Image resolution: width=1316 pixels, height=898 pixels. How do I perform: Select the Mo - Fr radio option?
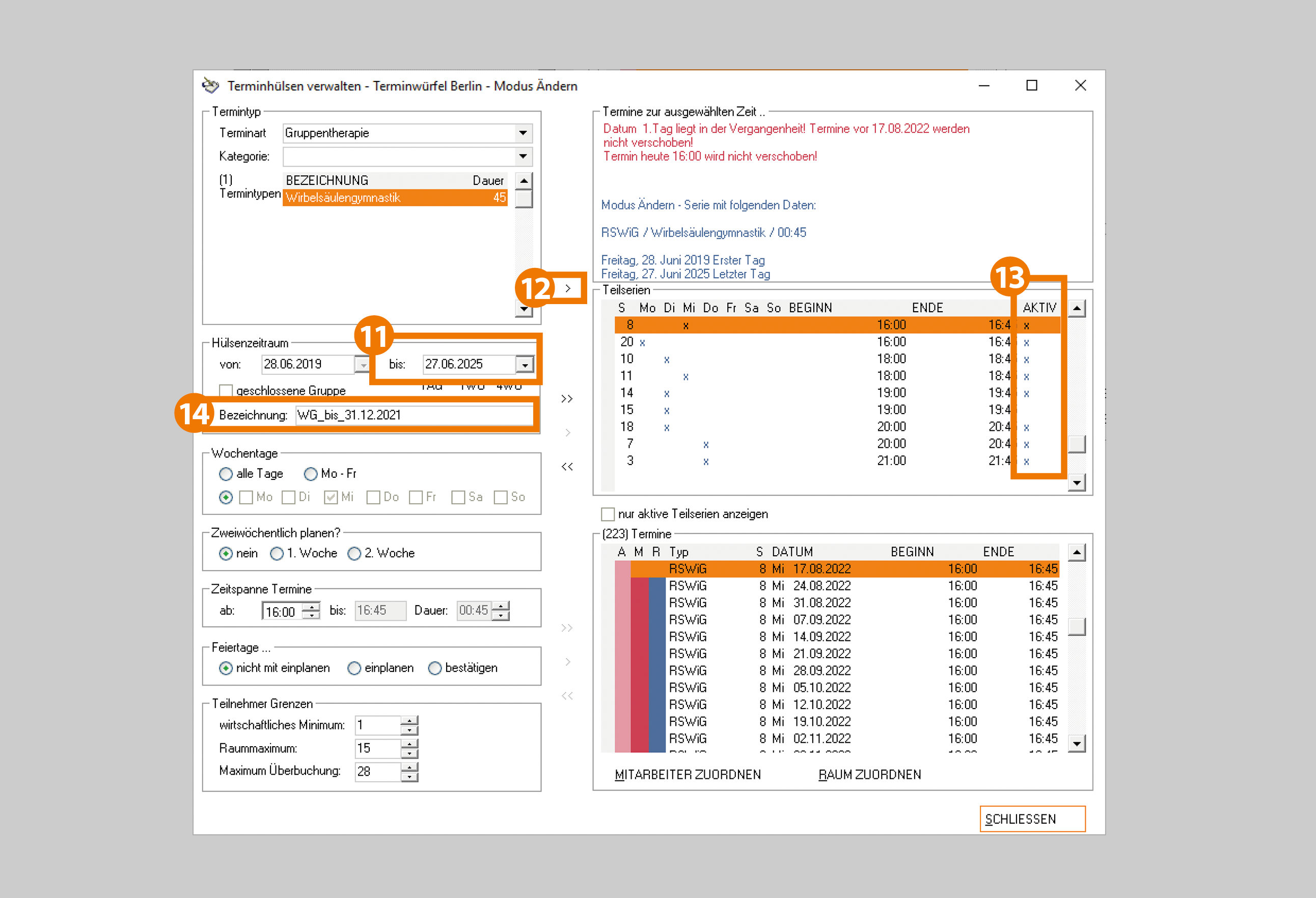click(x=310, y=474)
